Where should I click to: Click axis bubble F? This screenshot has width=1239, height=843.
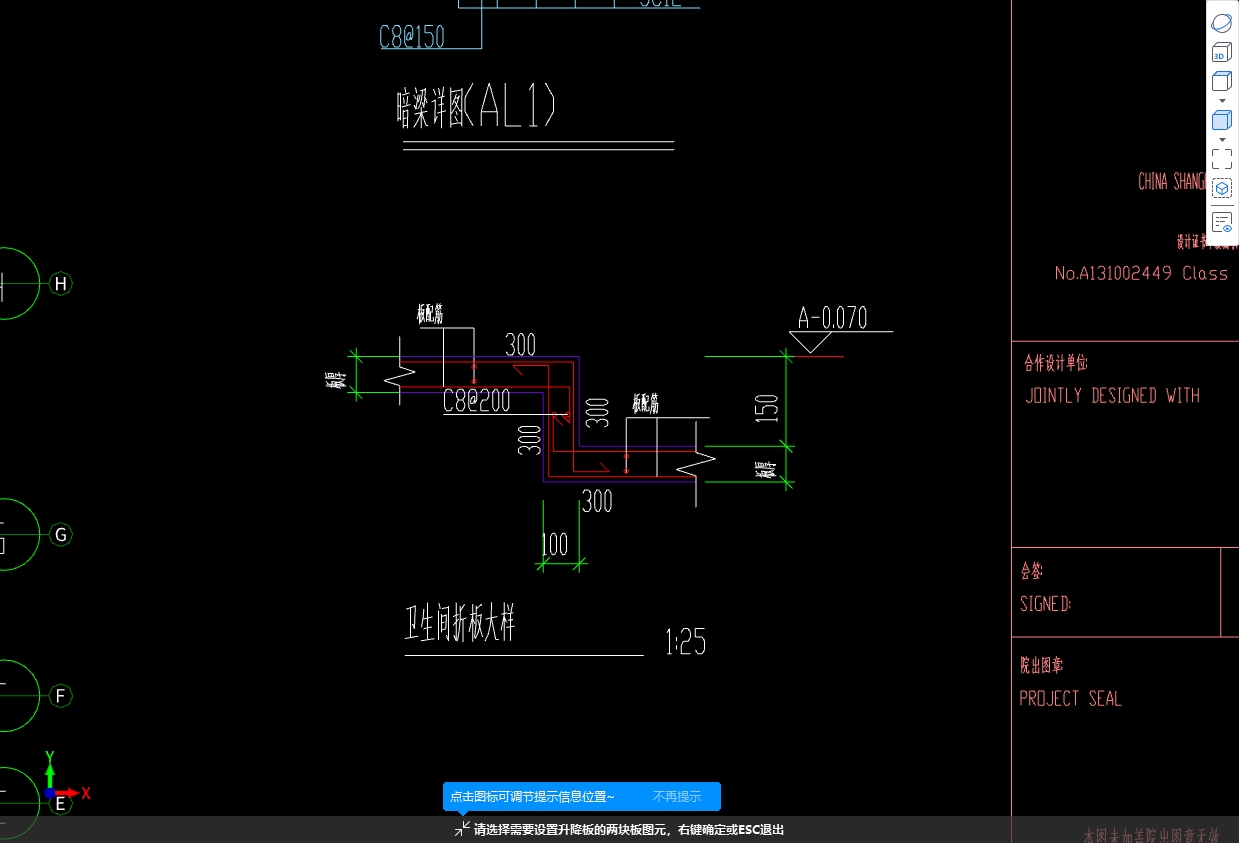click(x=61, y=696)
